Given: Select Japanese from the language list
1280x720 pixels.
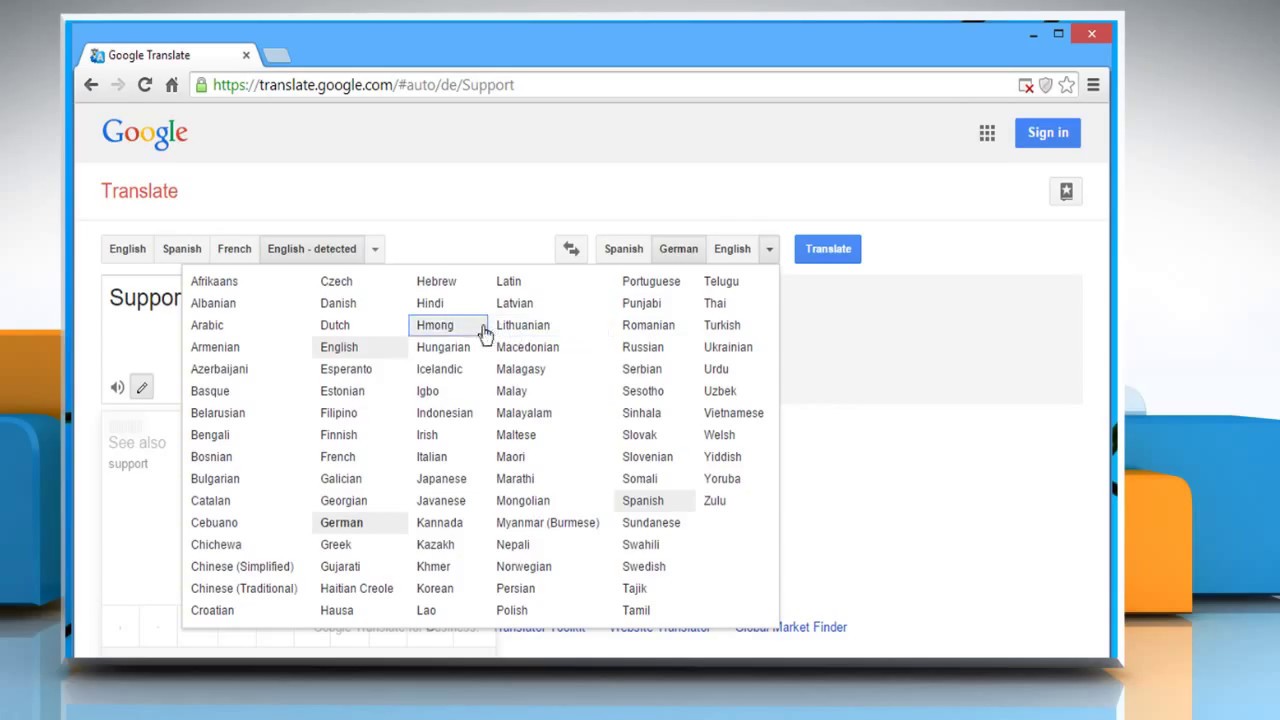Looking at the screenshot, I should coord(441,478).
